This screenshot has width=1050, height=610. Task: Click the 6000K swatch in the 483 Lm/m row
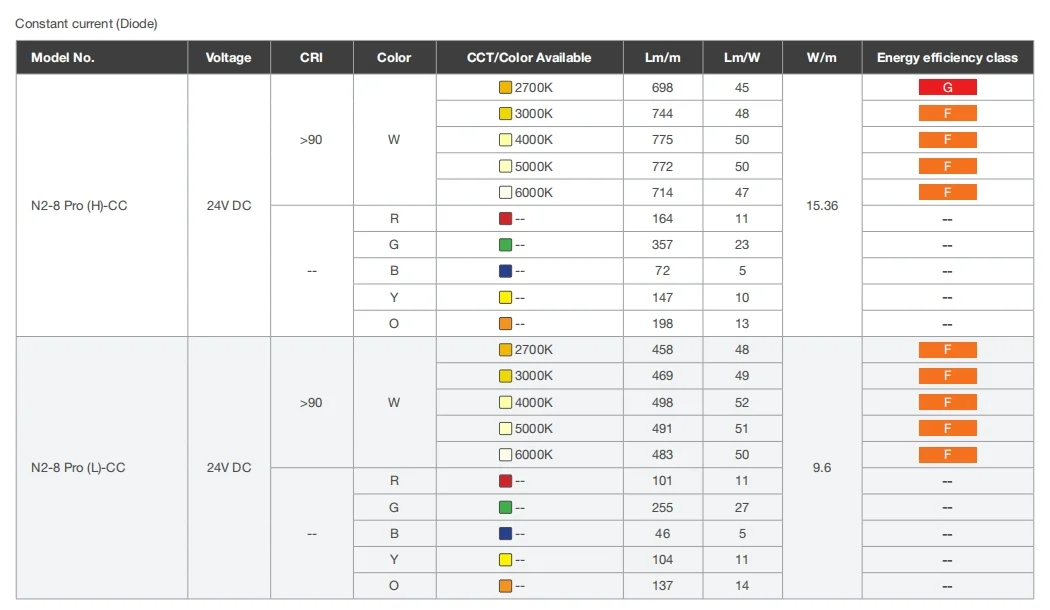click(505, 455)
